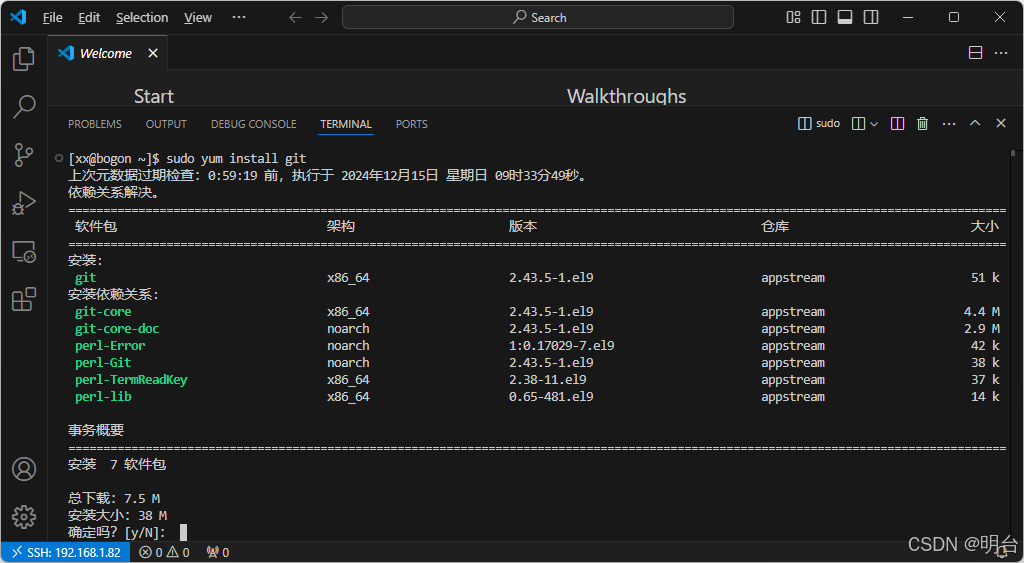Image resolution: width=1024 pixels, height=563 pixels.
Task: Open the overflow menu ellipsis in menu bar
Action: (239, 18)
